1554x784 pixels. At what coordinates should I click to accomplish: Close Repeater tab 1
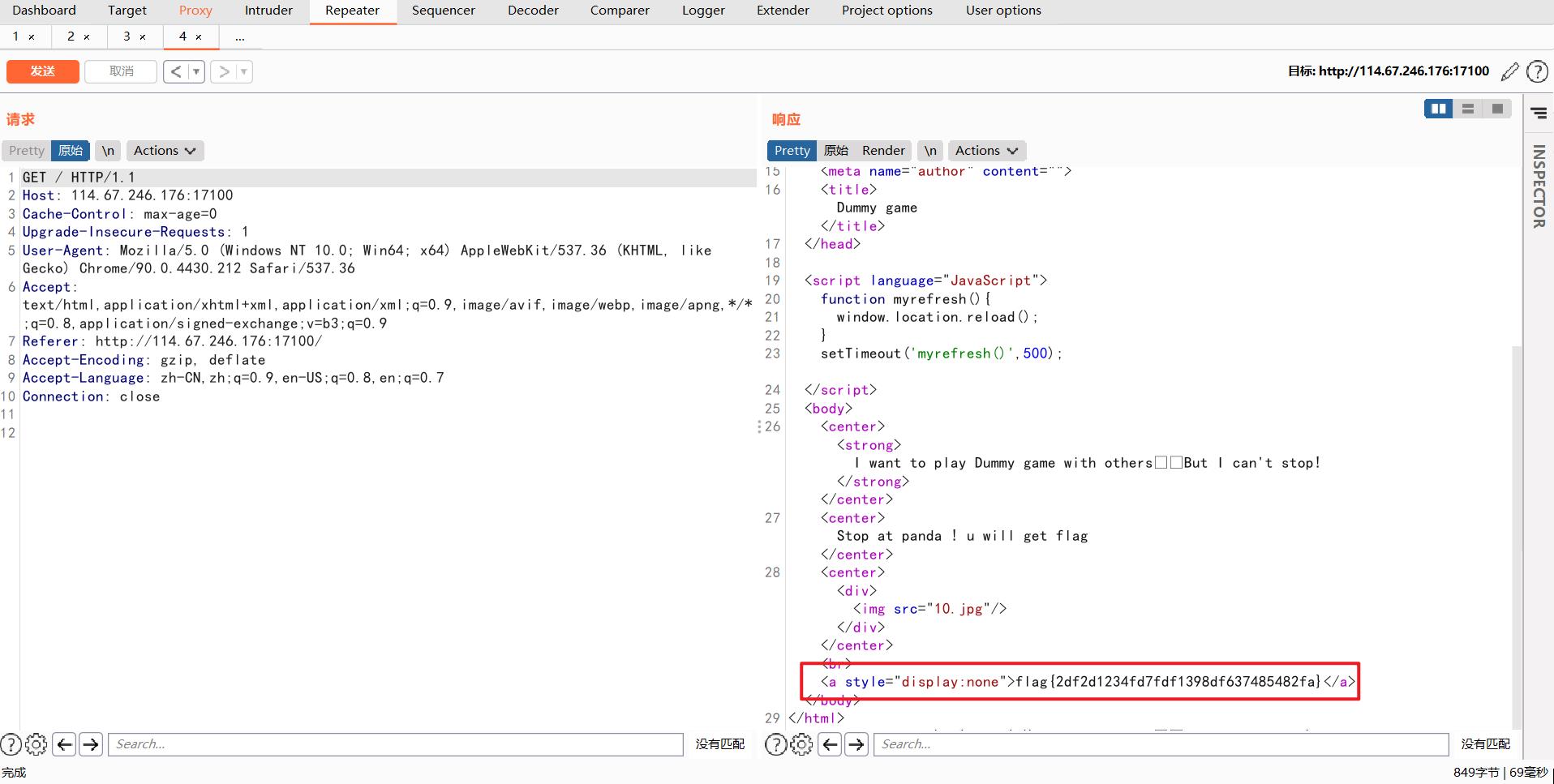click(32, 37)
